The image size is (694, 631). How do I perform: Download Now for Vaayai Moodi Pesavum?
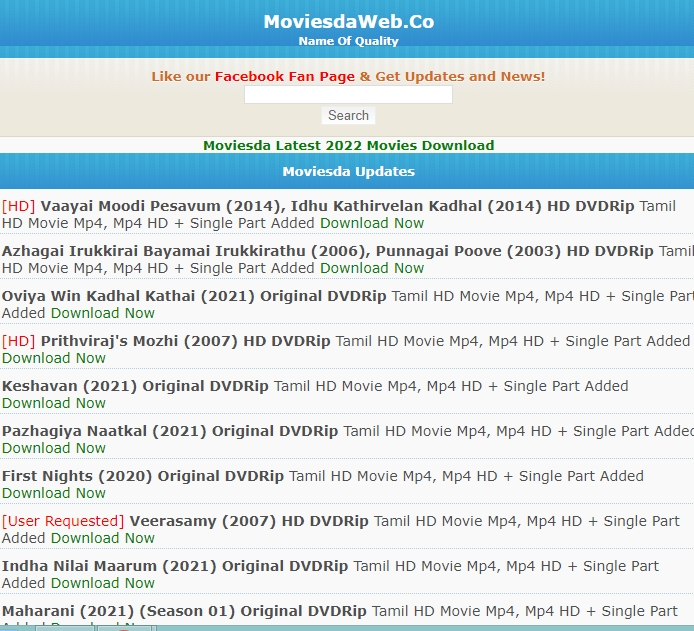[372, 223]
